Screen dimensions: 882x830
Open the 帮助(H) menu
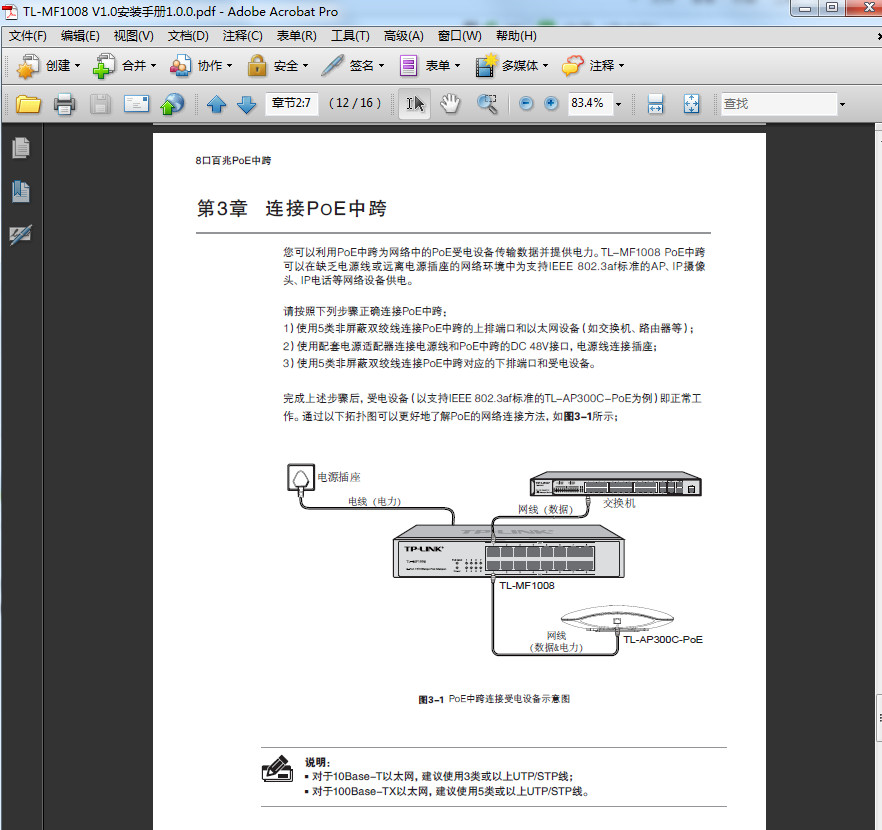516,36
